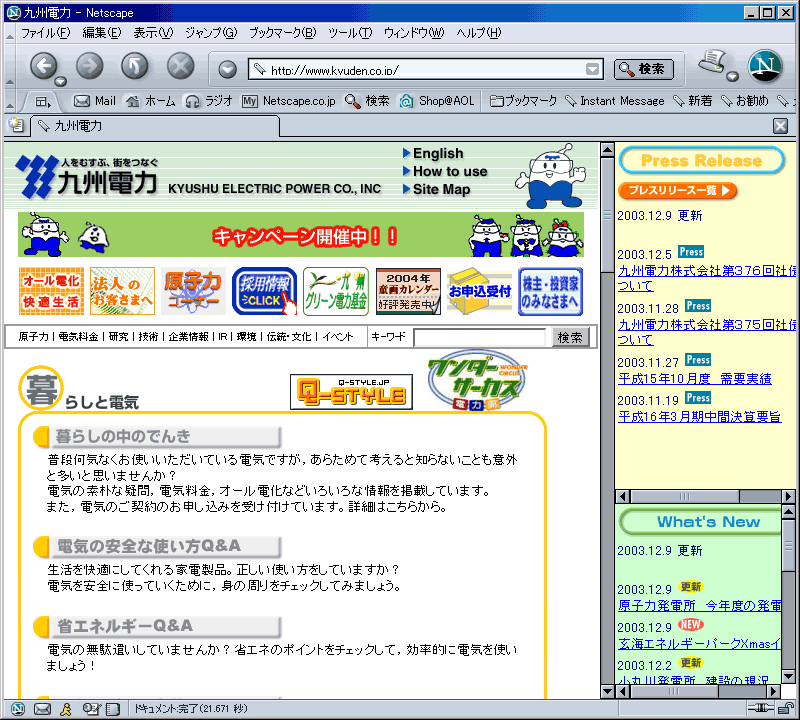
Task: Stop loading with the X stop button
Action: pos(181,66)
